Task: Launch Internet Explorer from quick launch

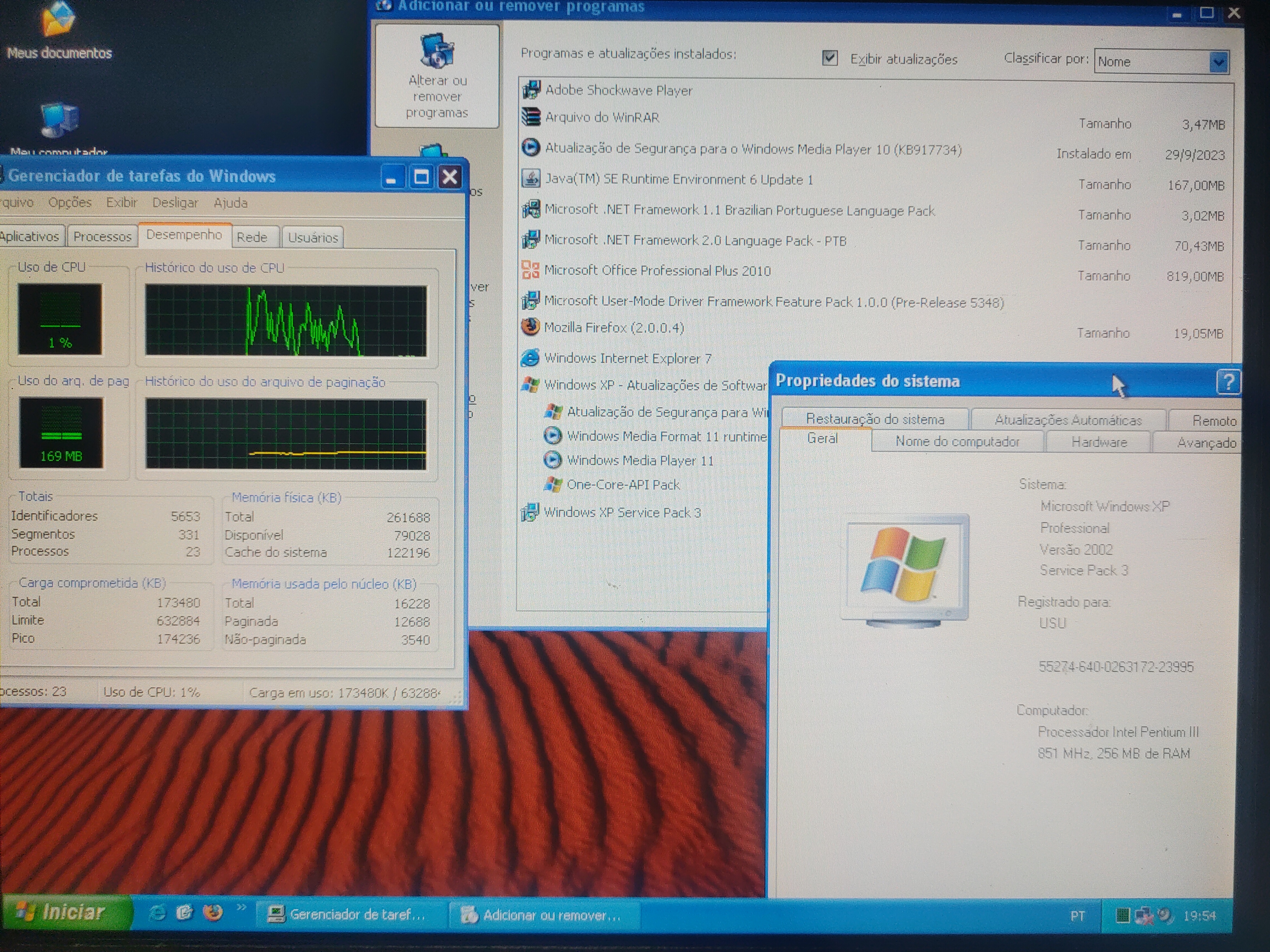Action: pyautogui.click(x=157, y=912)
